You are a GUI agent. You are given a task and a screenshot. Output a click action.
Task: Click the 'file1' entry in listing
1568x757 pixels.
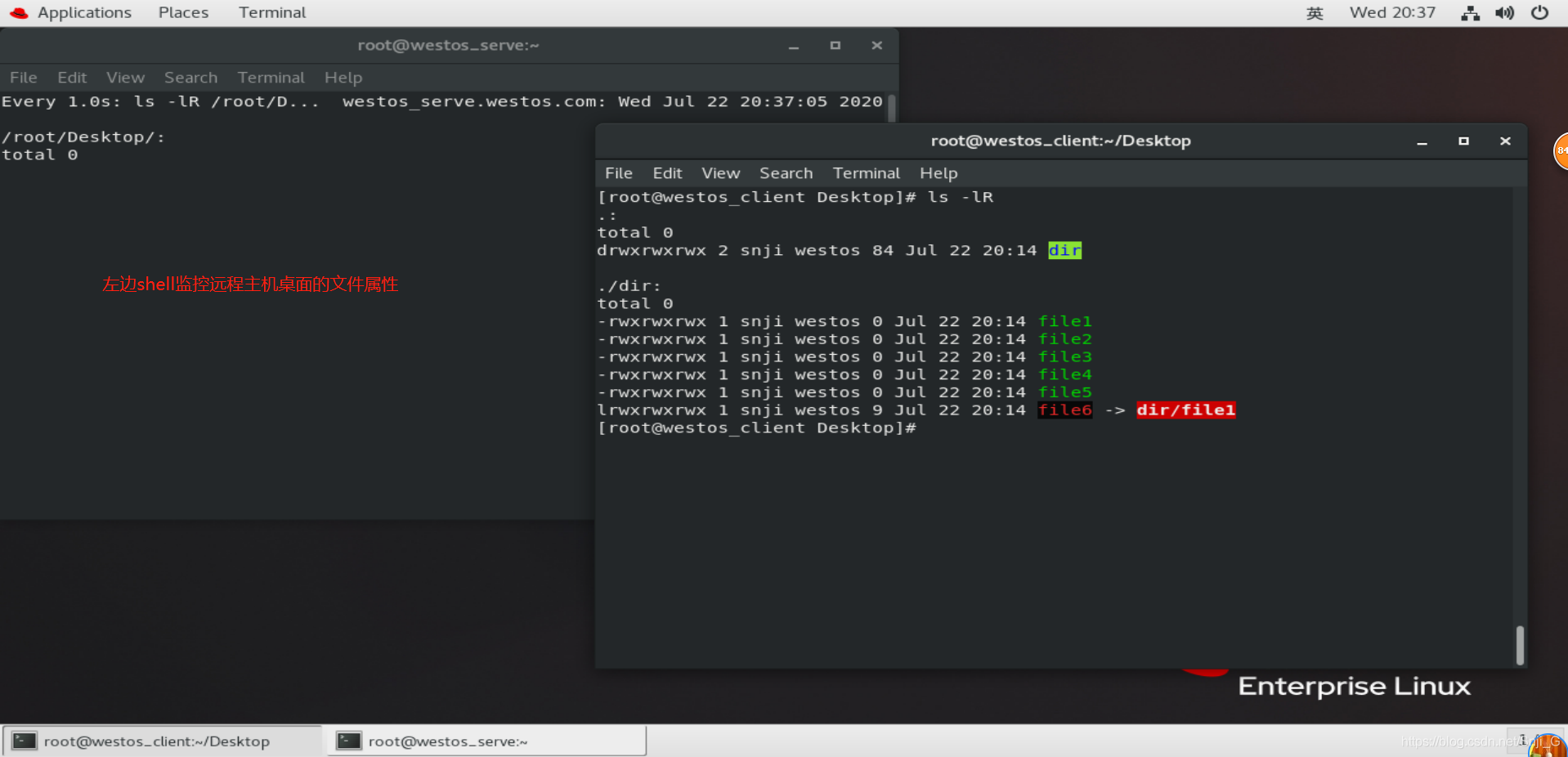pos(1064,321)
